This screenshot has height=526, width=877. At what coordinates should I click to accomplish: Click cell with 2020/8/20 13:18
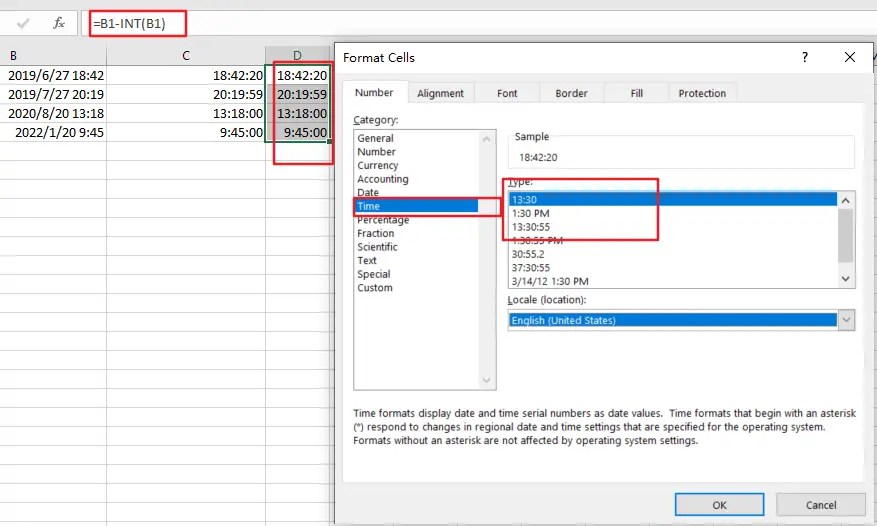pyautogui.click(x=53, y=113)
